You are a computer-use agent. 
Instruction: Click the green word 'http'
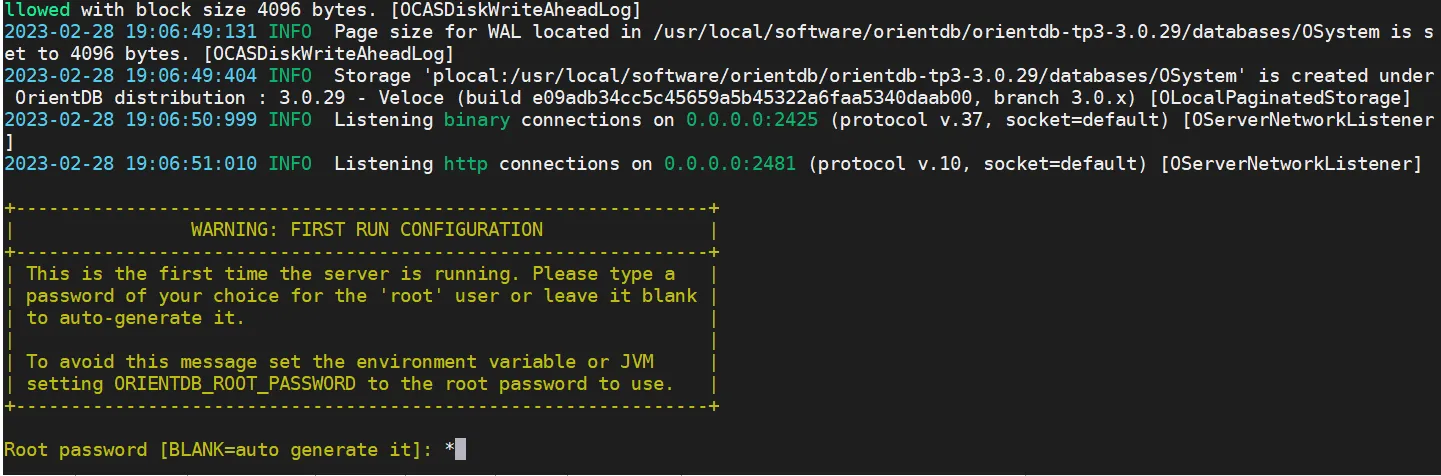(466, 164)
